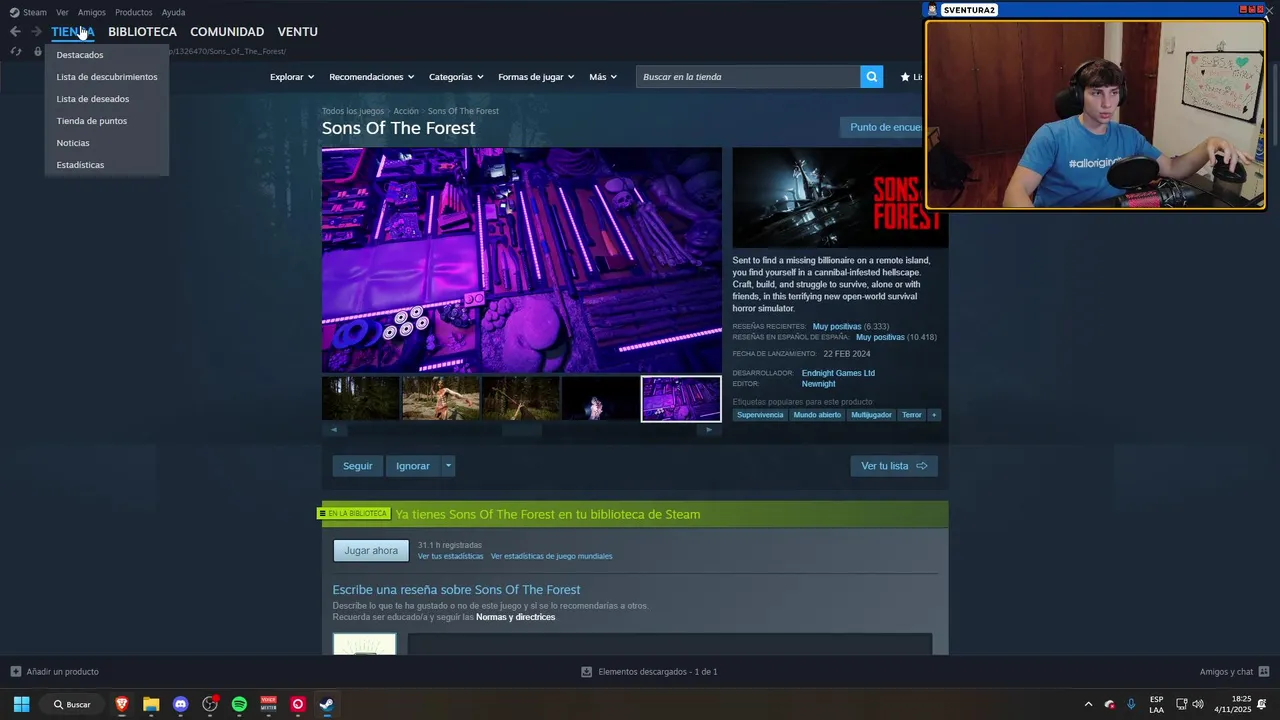Screen dimensions: 1280x720
Task: Open File Explorer from the taskbar
Action: [151, 704]
